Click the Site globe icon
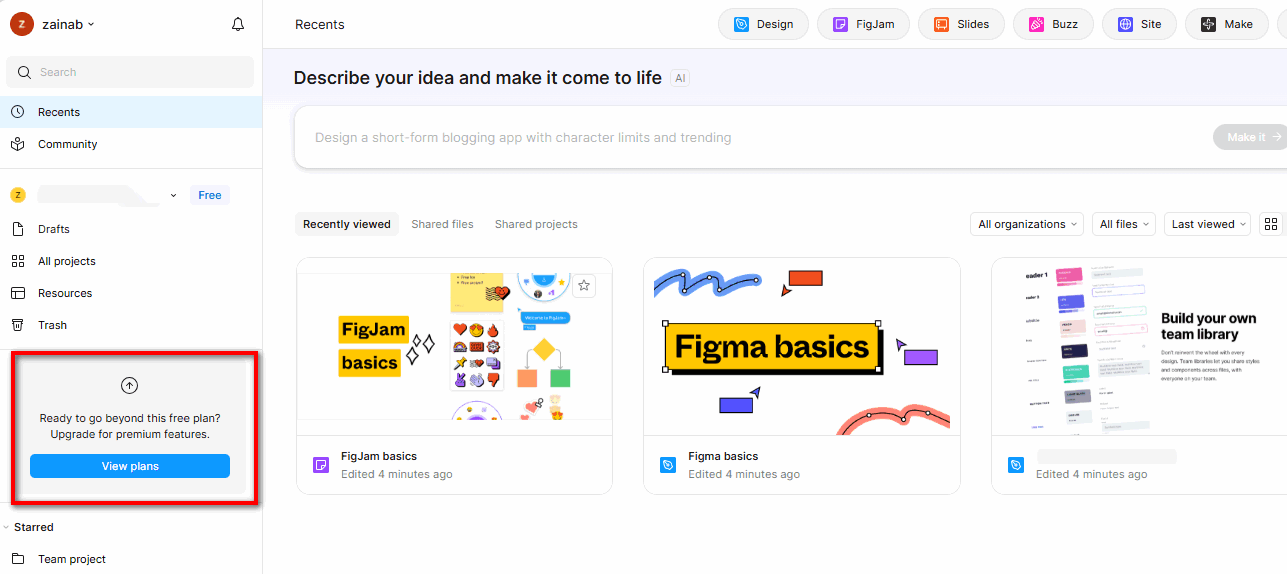Viewport: 1287px width, 574px height. pos(1126,24)
